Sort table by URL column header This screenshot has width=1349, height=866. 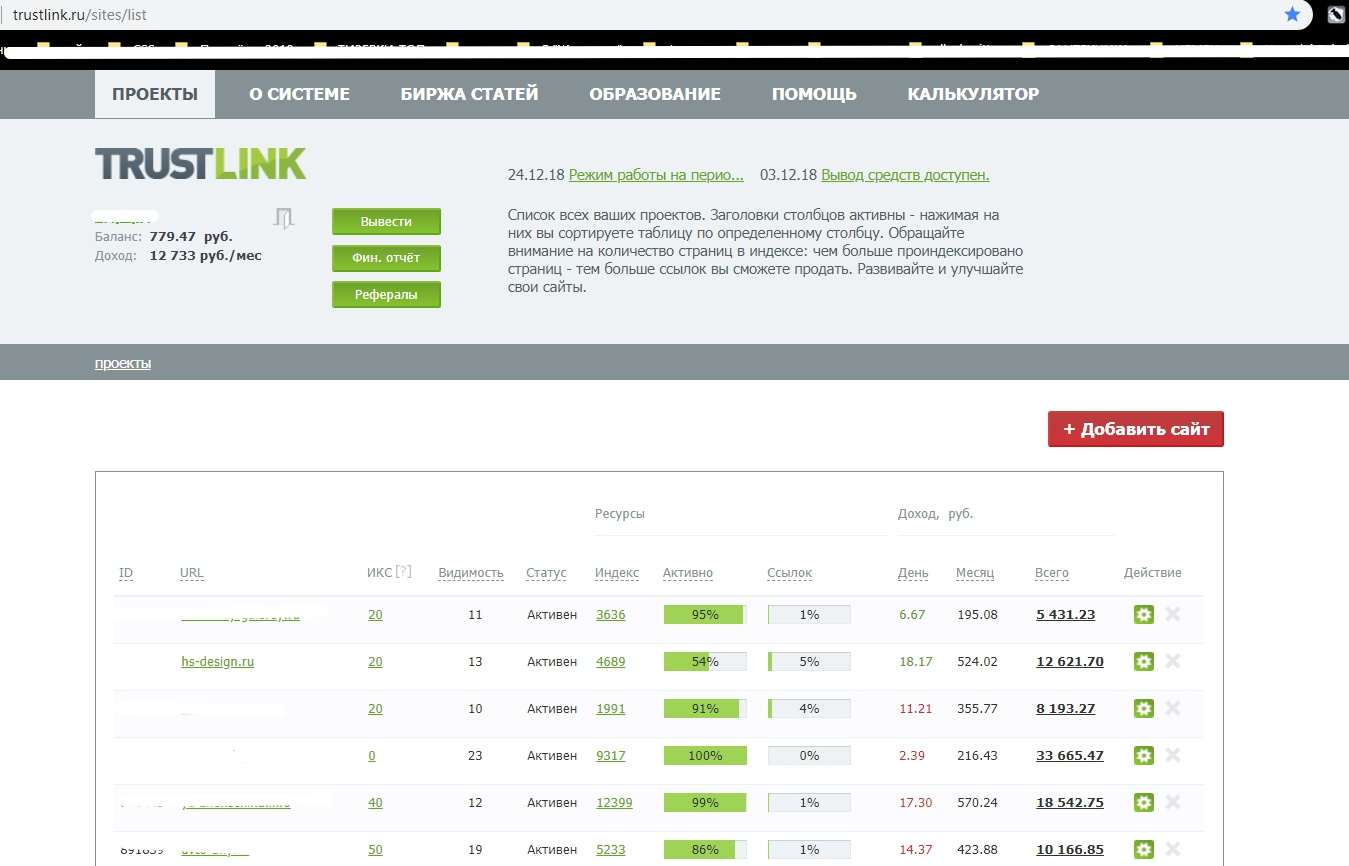click(192, 573)
